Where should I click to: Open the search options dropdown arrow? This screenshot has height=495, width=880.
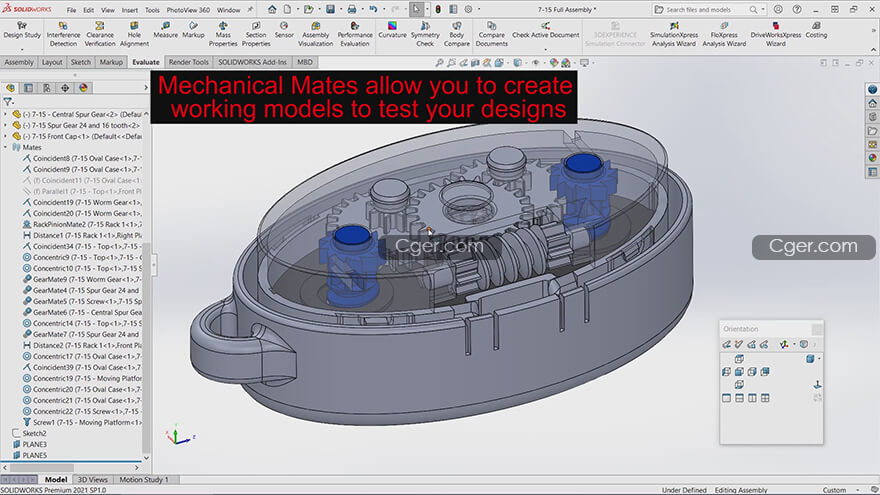763,10
